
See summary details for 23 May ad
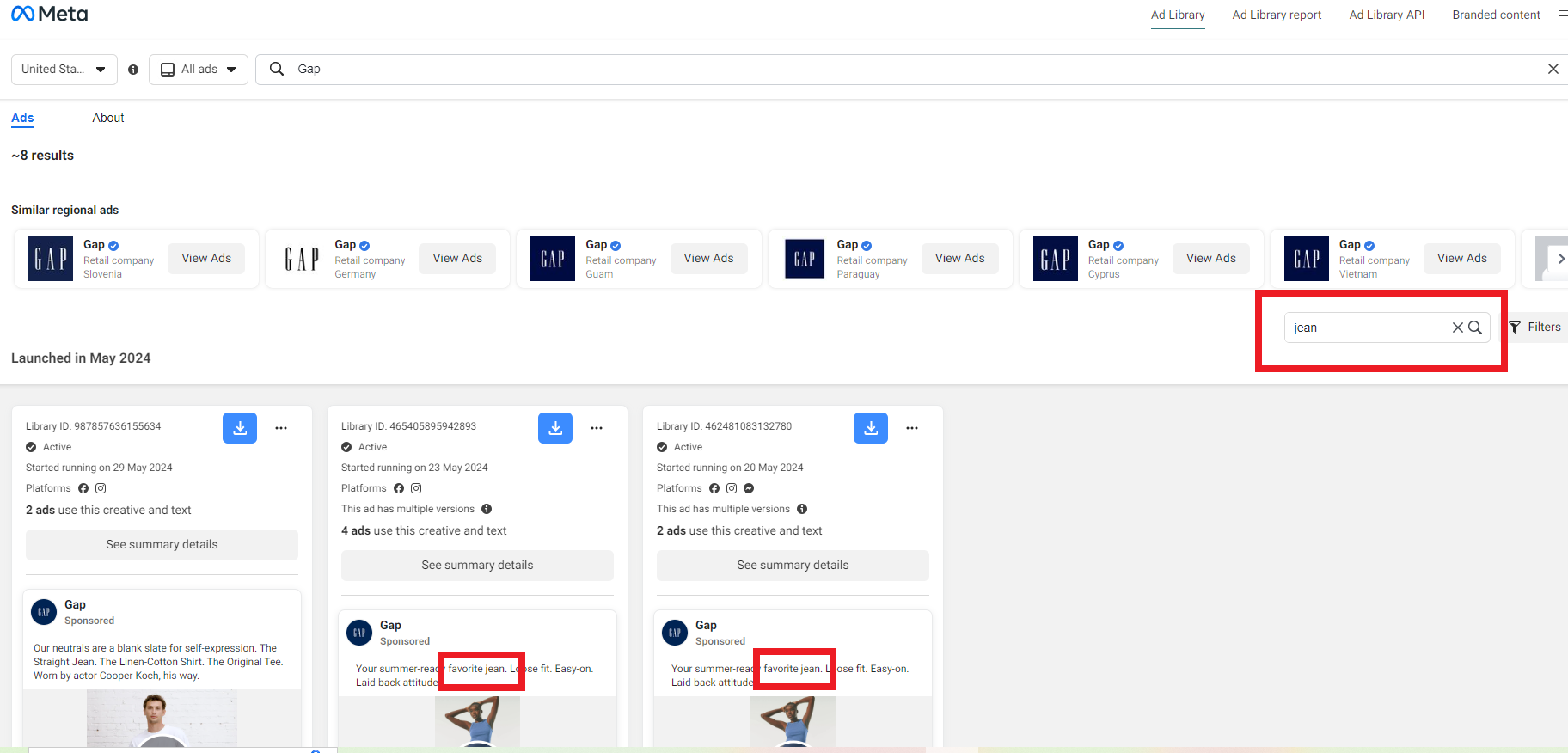pos(477,566)
